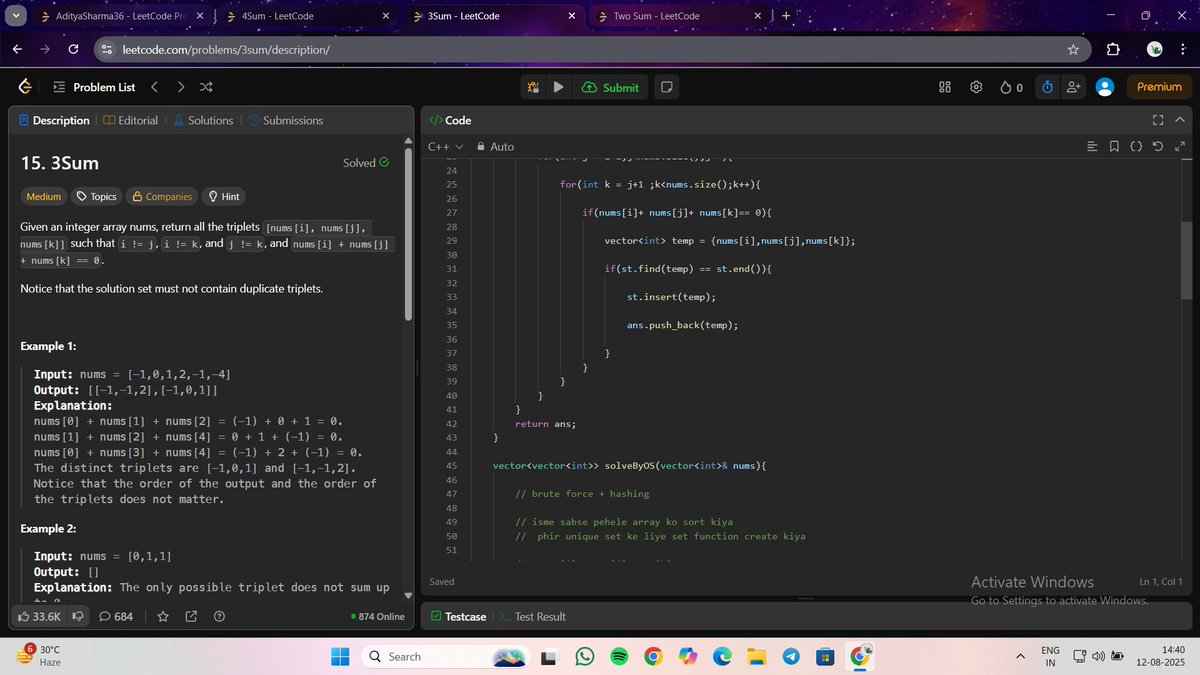Image resolution: width=1200 pixels, height=675 pixels.
Task: Click the address bar URL
Action: pos(227,49)
